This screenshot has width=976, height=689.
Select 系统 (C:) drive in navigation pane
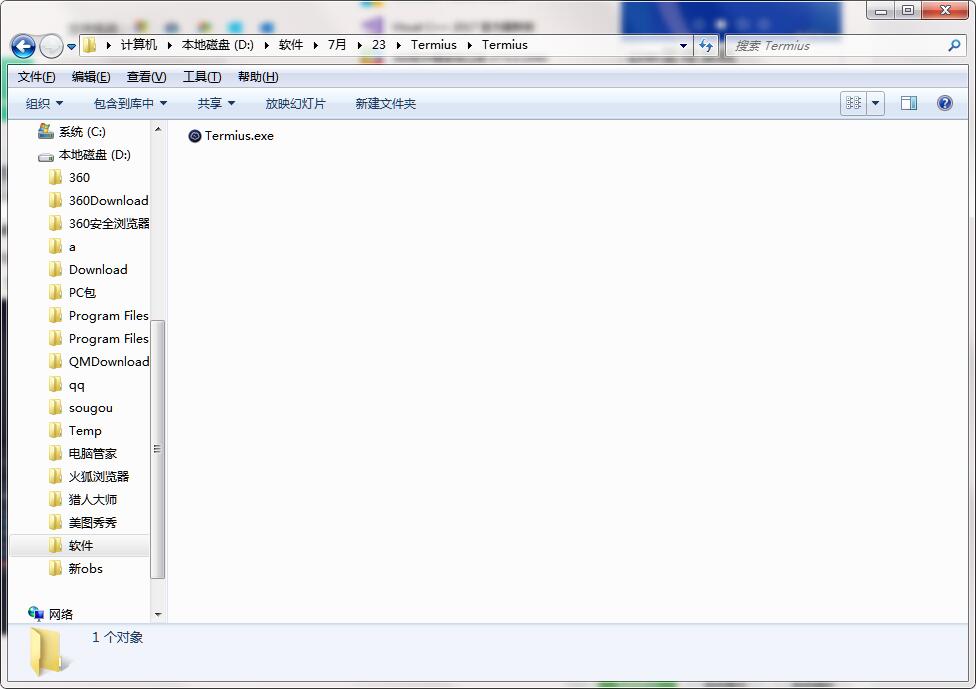click(82, 131)
